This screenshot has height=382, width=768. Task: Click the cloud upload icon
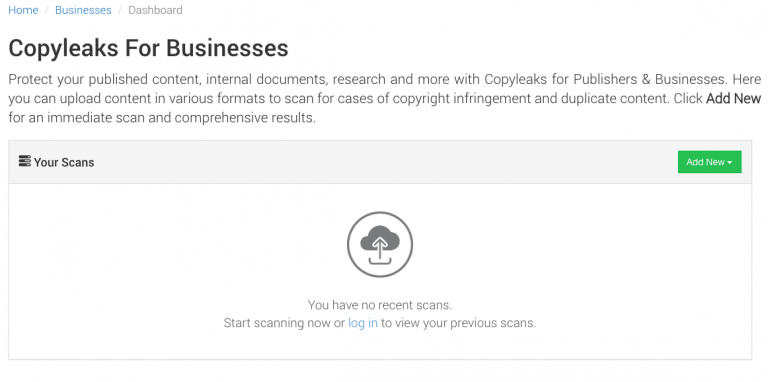(380, 244)
